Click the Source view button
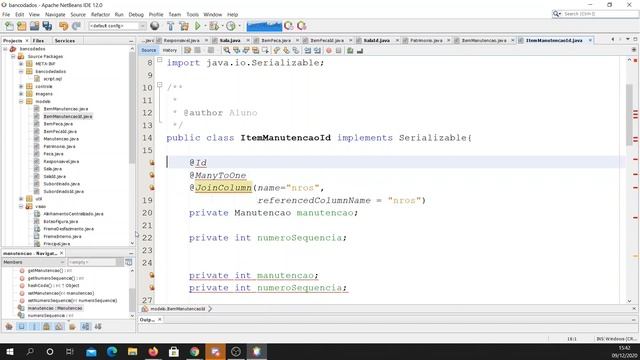 149,50
